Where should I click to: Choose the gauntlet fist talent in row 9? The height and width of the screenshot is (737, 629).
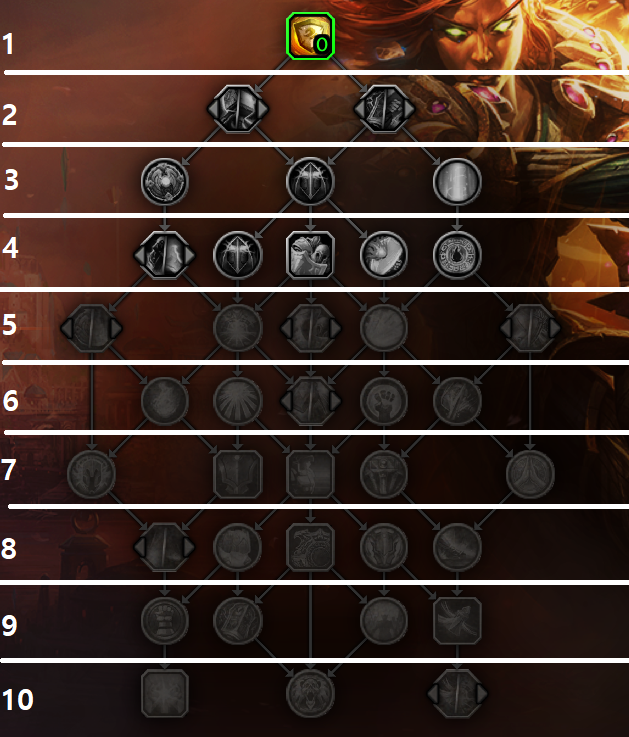(165, 620)
